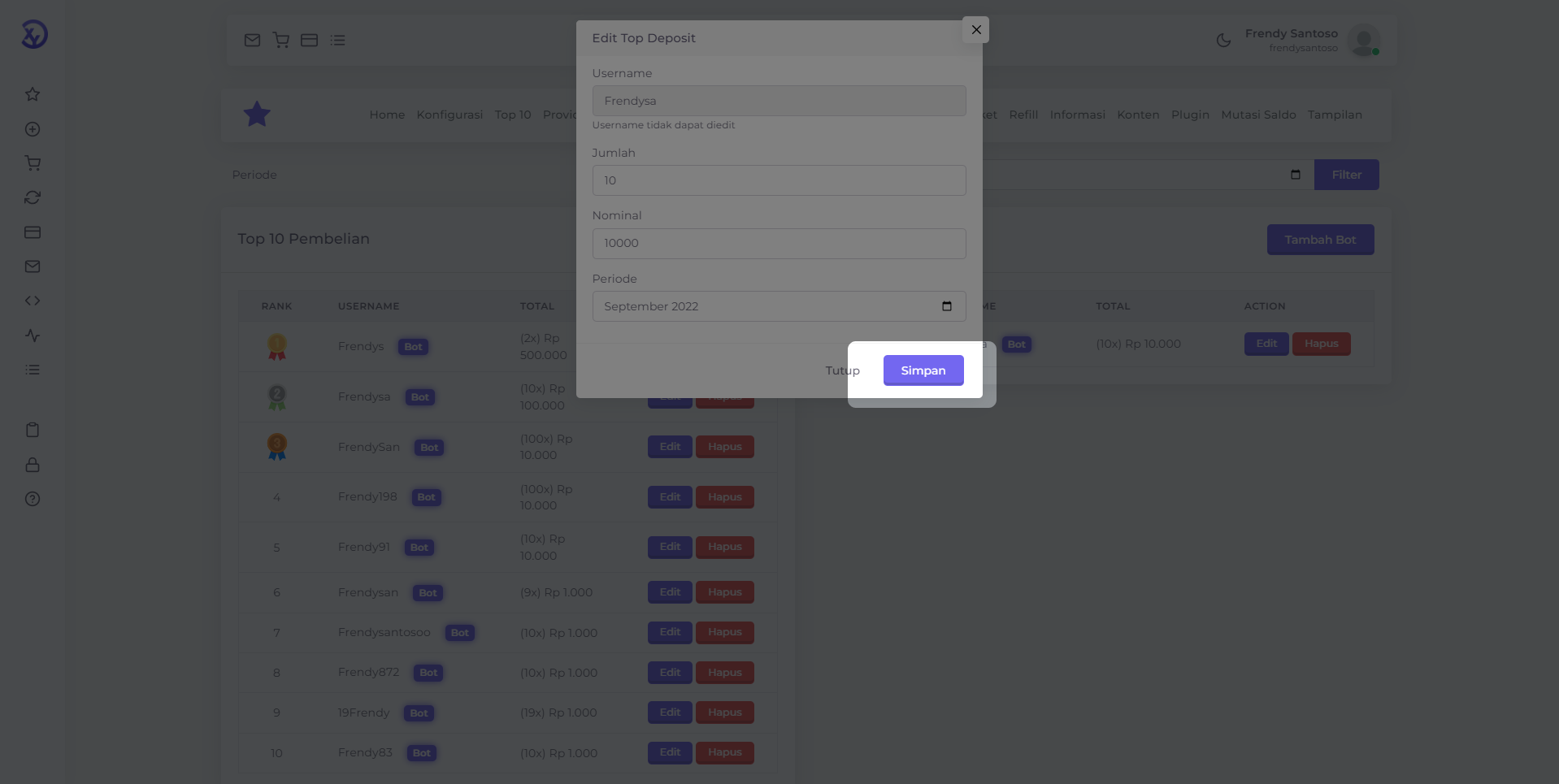Screen dimensions: 1559x784
Task: Go to the Home menu item
Action: [x=387, y=115]
